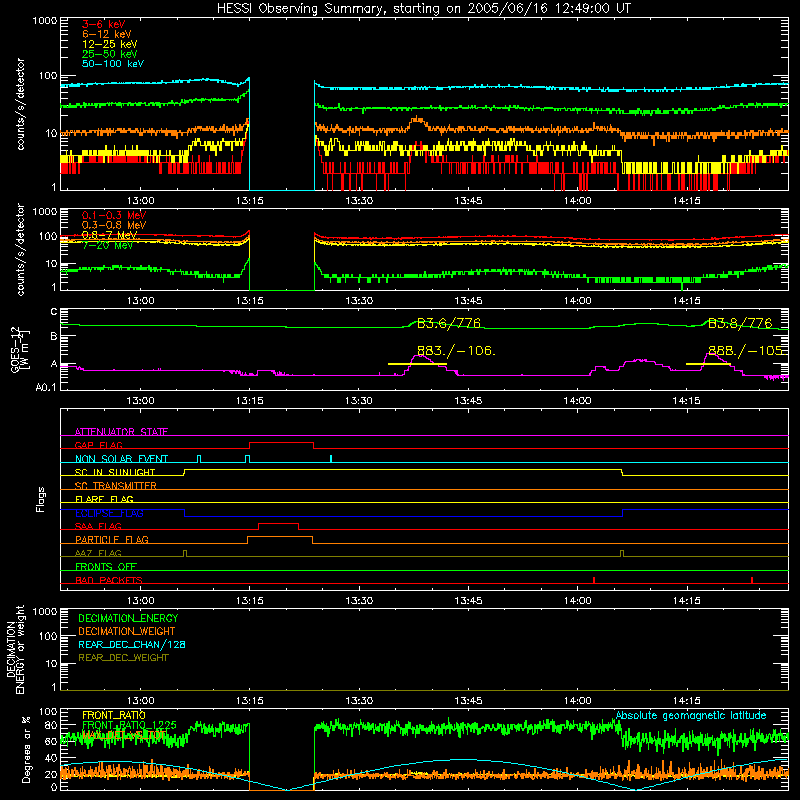Click the raised red SAA_FLAG step segment
Viewport: 800px width, 800px height.
pyautogui.click(x=279, y=524)
